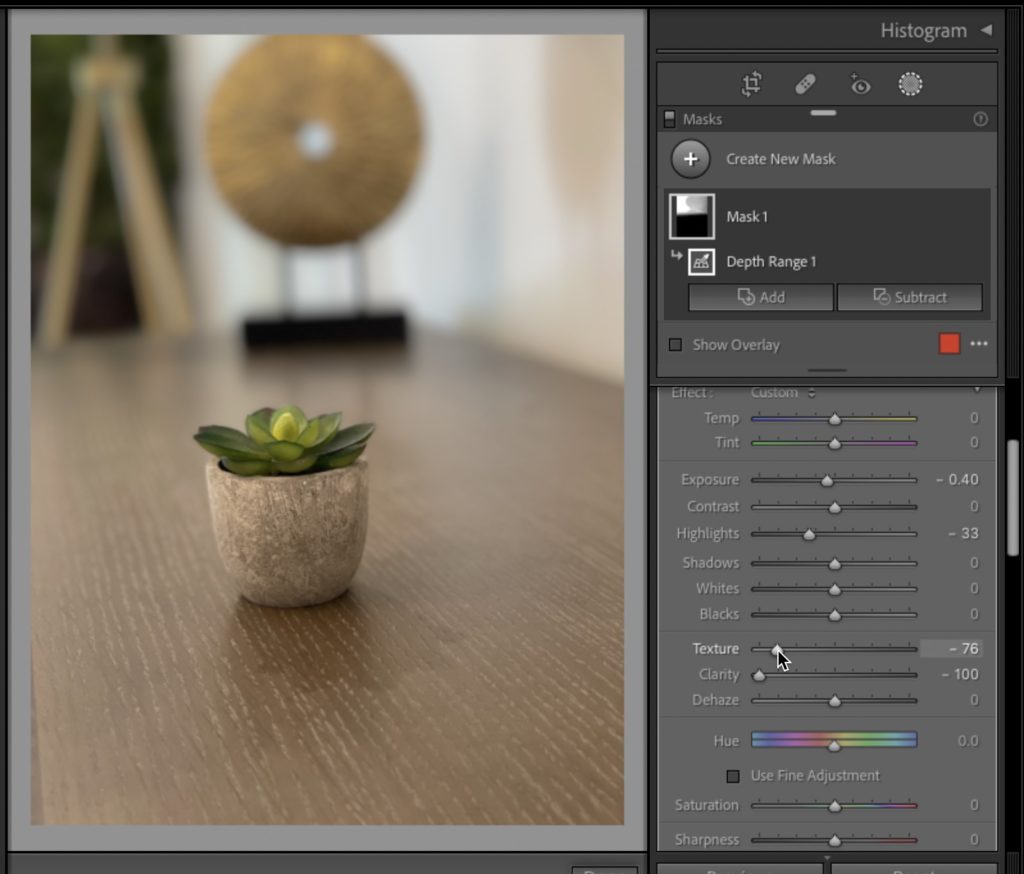
Task: Open the Effect Custom preset dropdown
Action: (782, 393)
